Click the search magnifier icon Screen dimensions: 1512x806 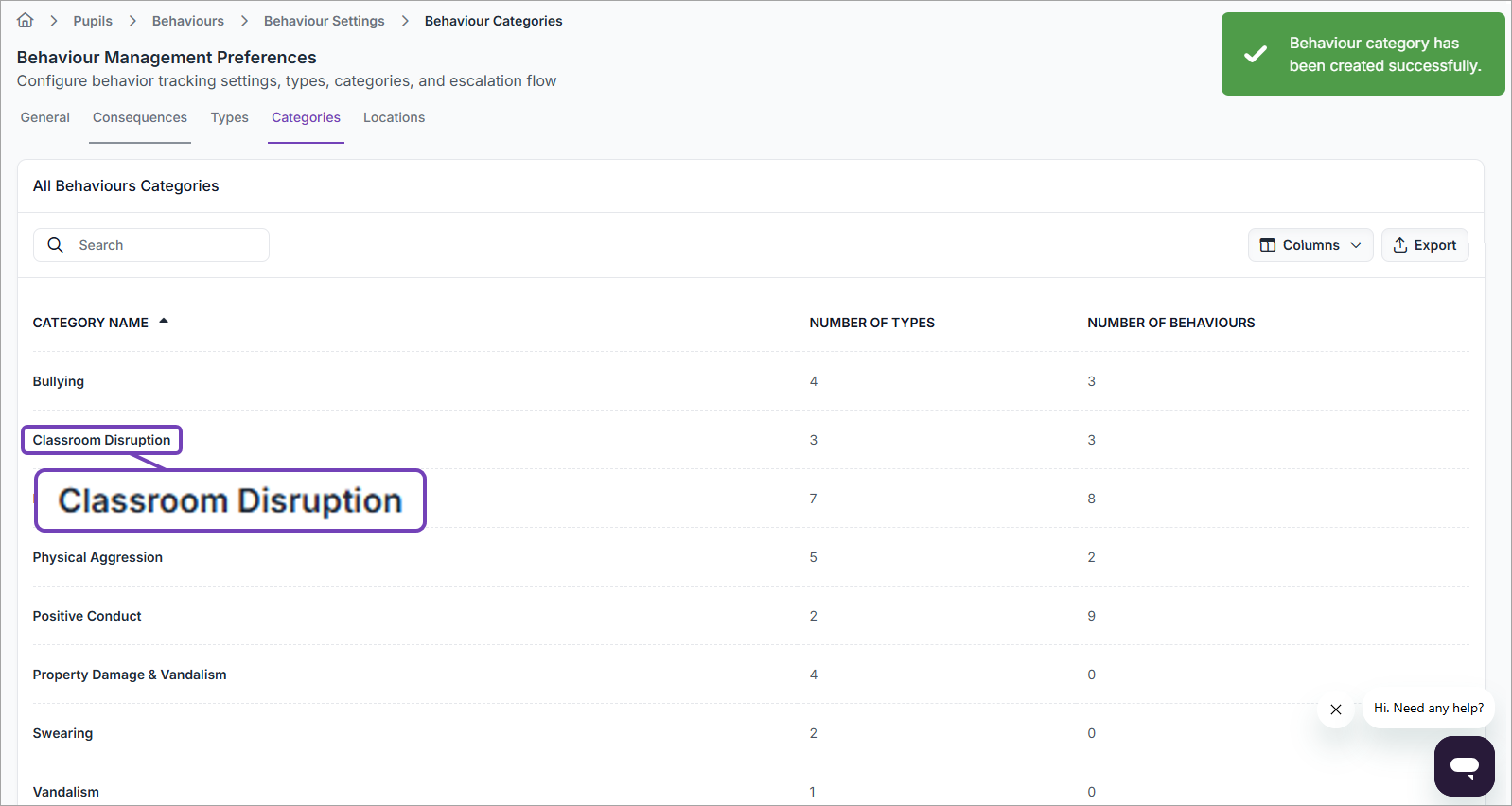tap(56, 245)
